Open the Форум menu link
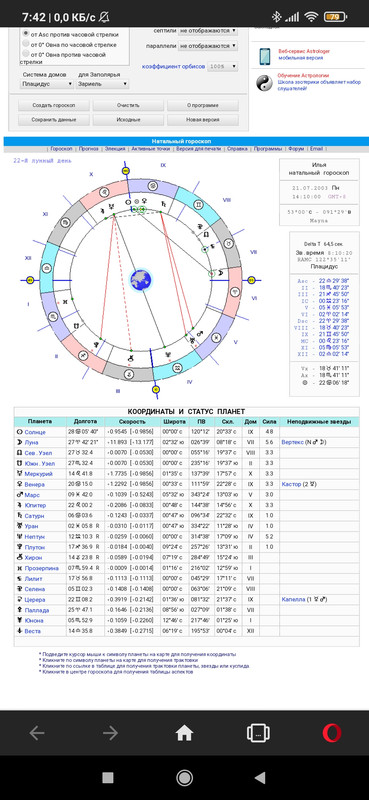This screenshot has width=369, height=800. pos(296,149)
